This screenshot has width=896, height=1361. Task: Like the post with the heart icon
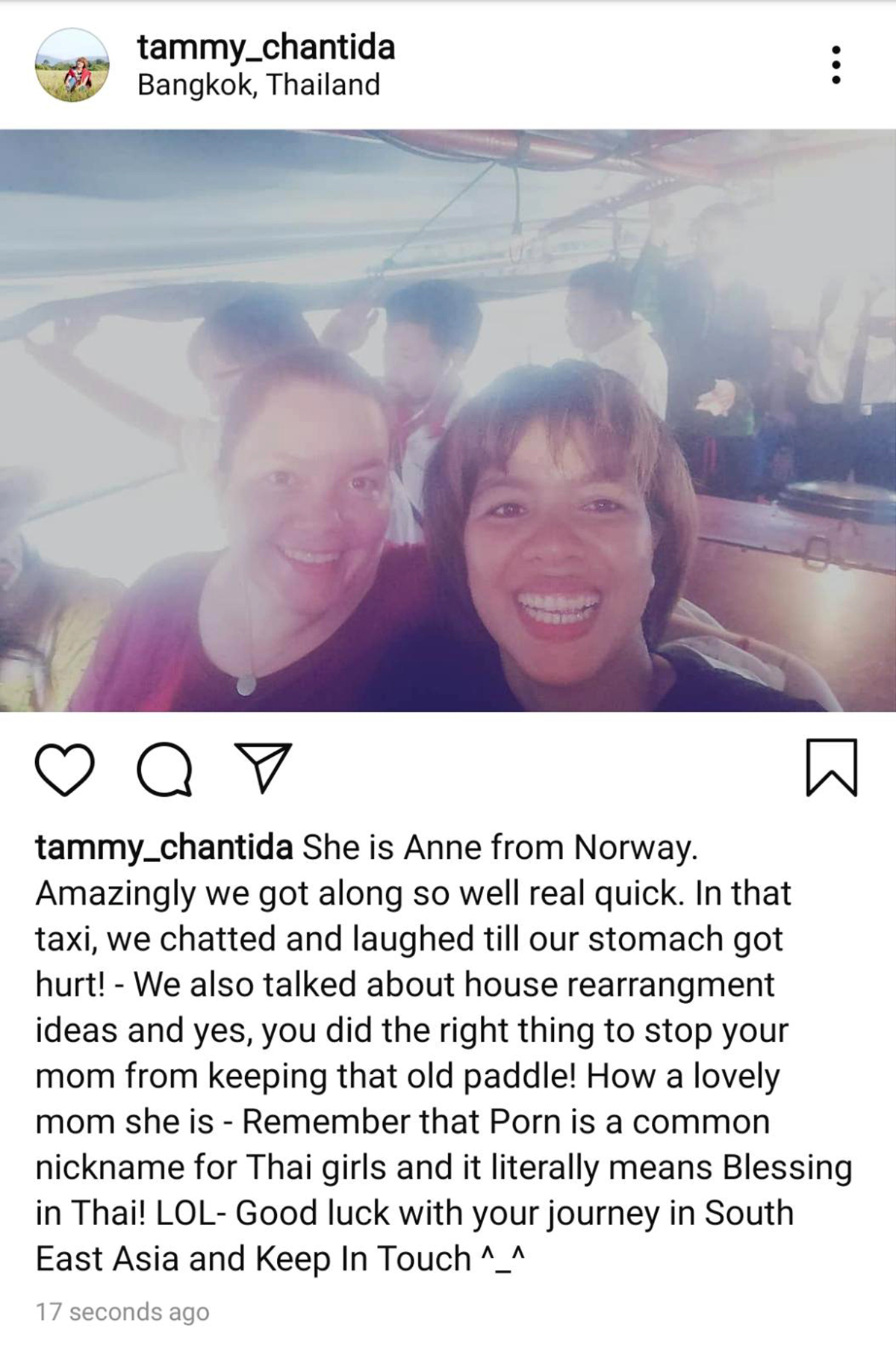(x=65, y=769)
